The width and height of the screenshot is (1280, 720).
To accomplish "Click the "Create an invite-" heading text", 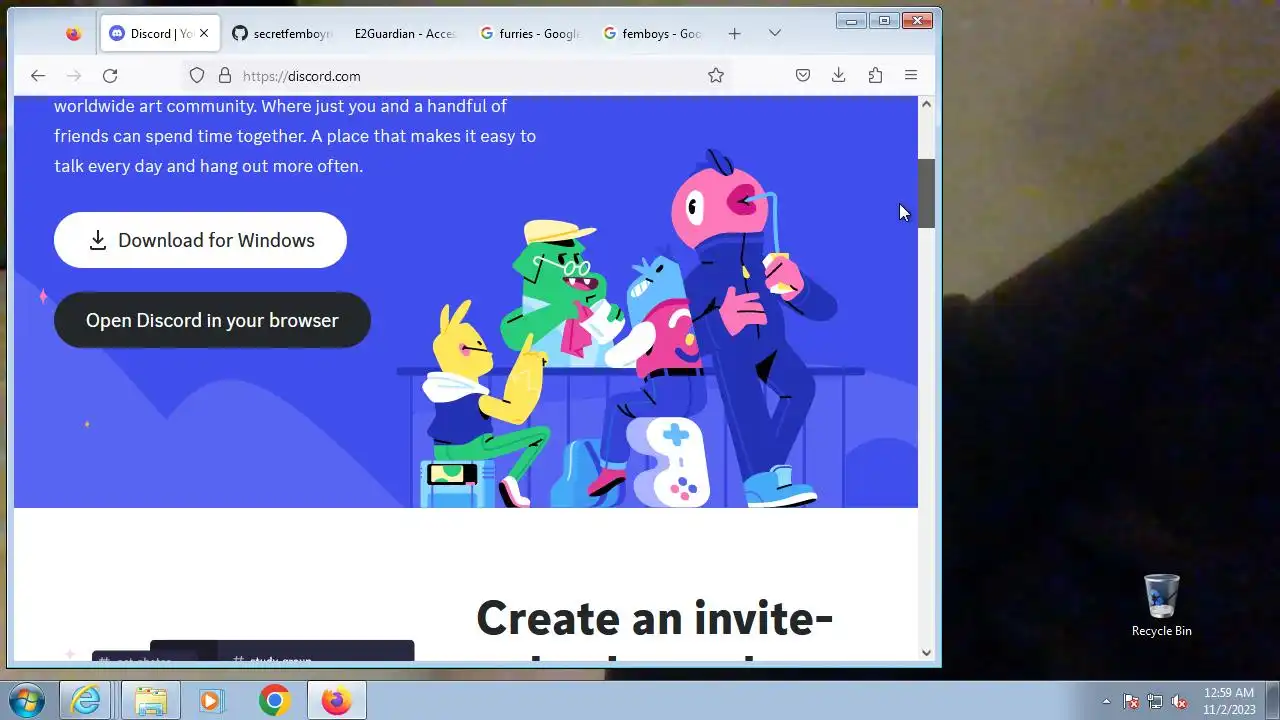I will point(654,618).
